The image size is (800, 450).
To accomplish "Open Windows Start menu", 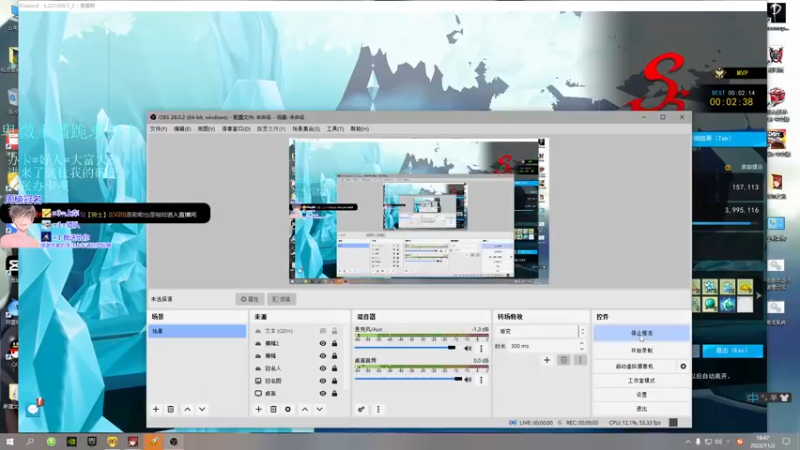I will point(9,441).
